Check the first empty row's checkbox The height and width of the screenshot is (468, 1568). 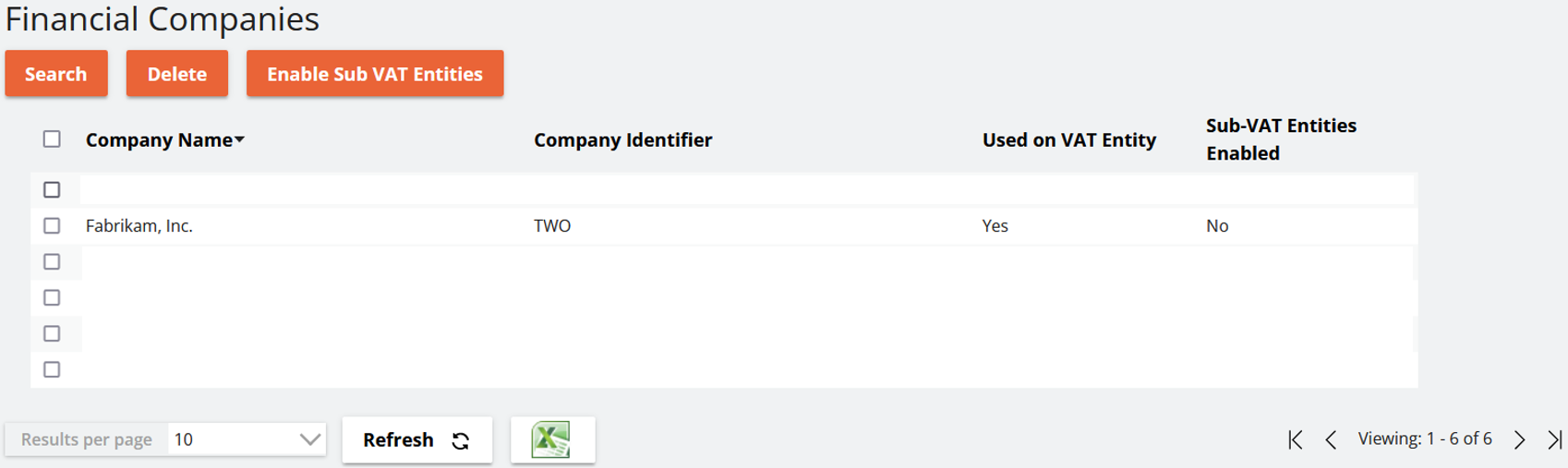52,190
